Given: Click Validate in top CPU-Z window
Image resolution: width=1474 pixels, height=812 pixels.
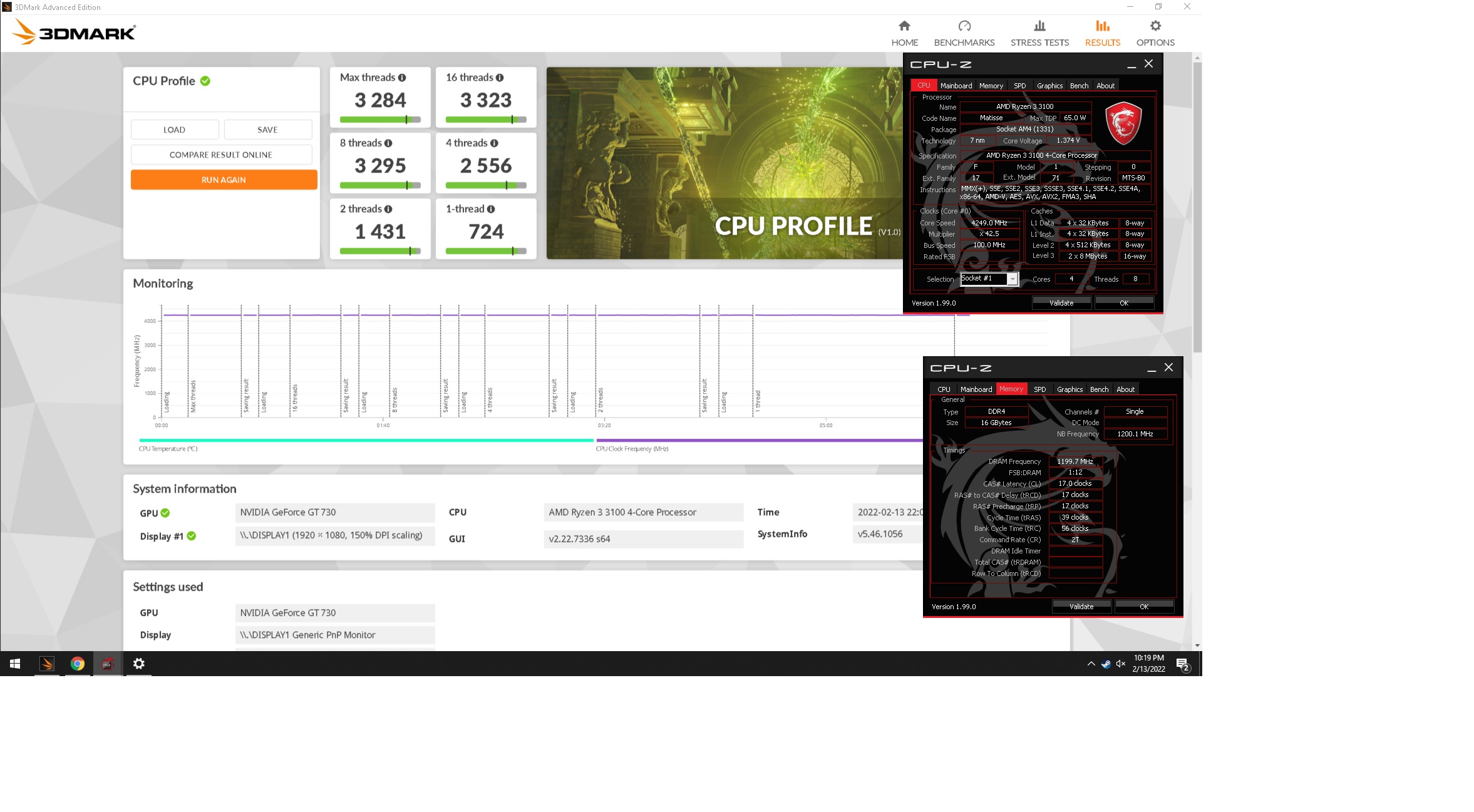Looking at the screenshot, I should coord(1061,303).
